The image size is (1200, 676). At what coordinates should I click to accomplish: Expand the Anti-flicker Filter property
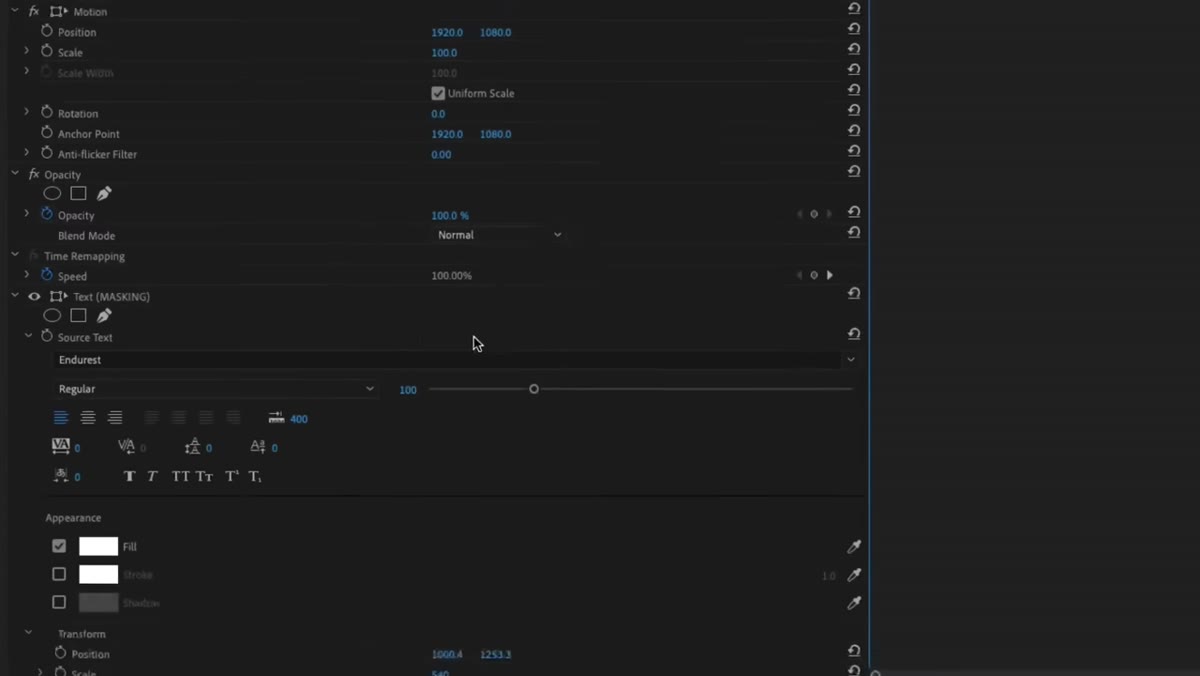27,153
